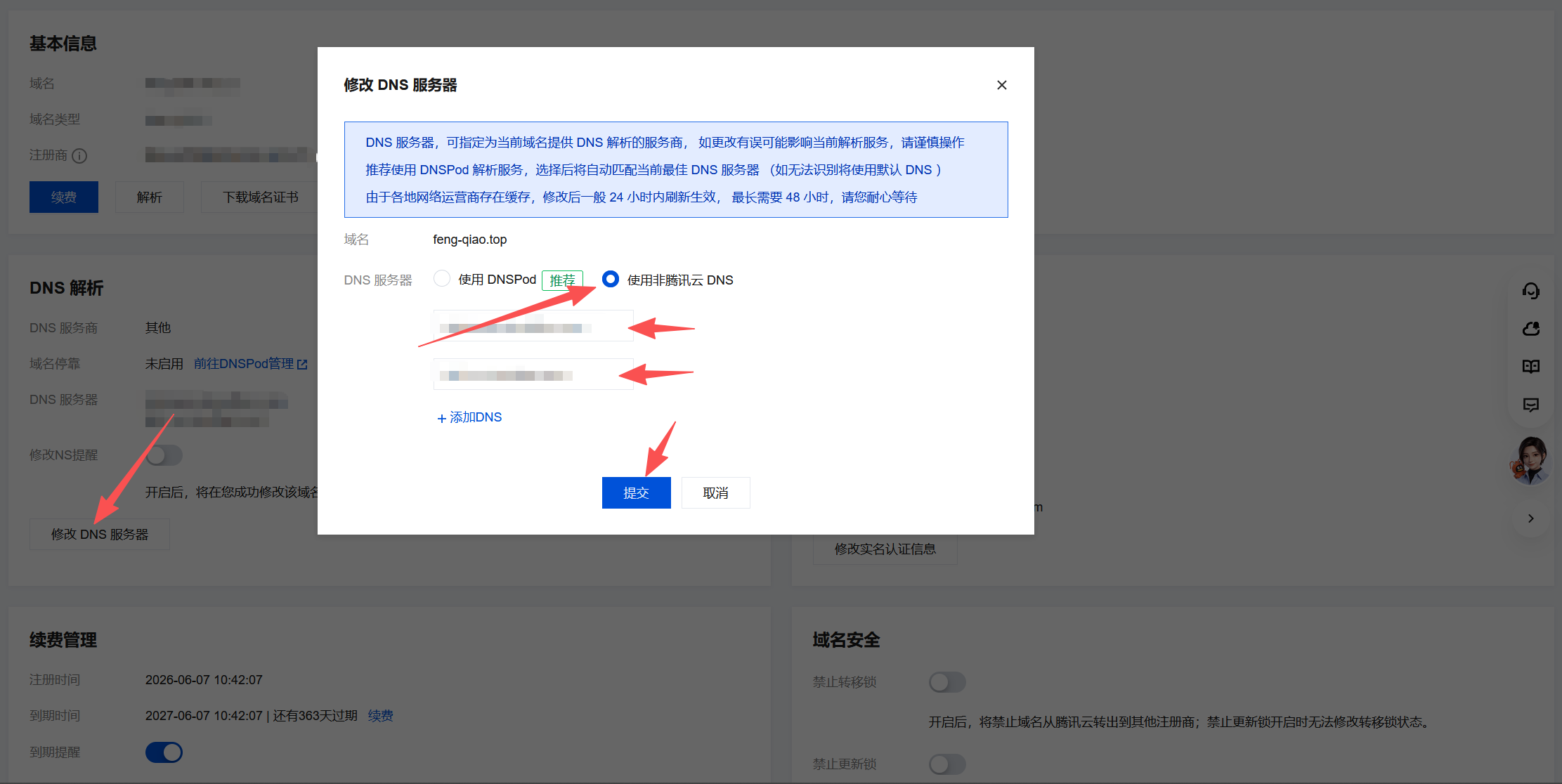Click the 续费 link beside expiry date
This screenshot has width=1562, height=784.
(381, 716)
